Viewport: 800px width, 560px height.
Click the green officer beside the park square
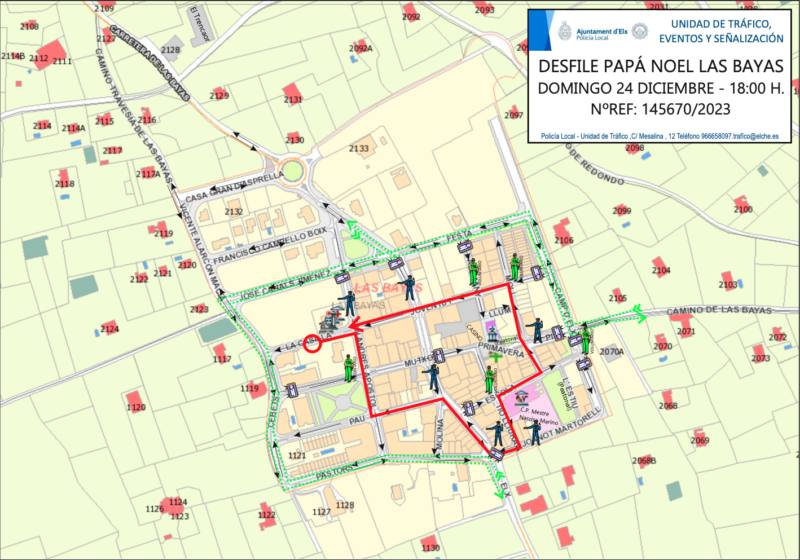[349, 367]
